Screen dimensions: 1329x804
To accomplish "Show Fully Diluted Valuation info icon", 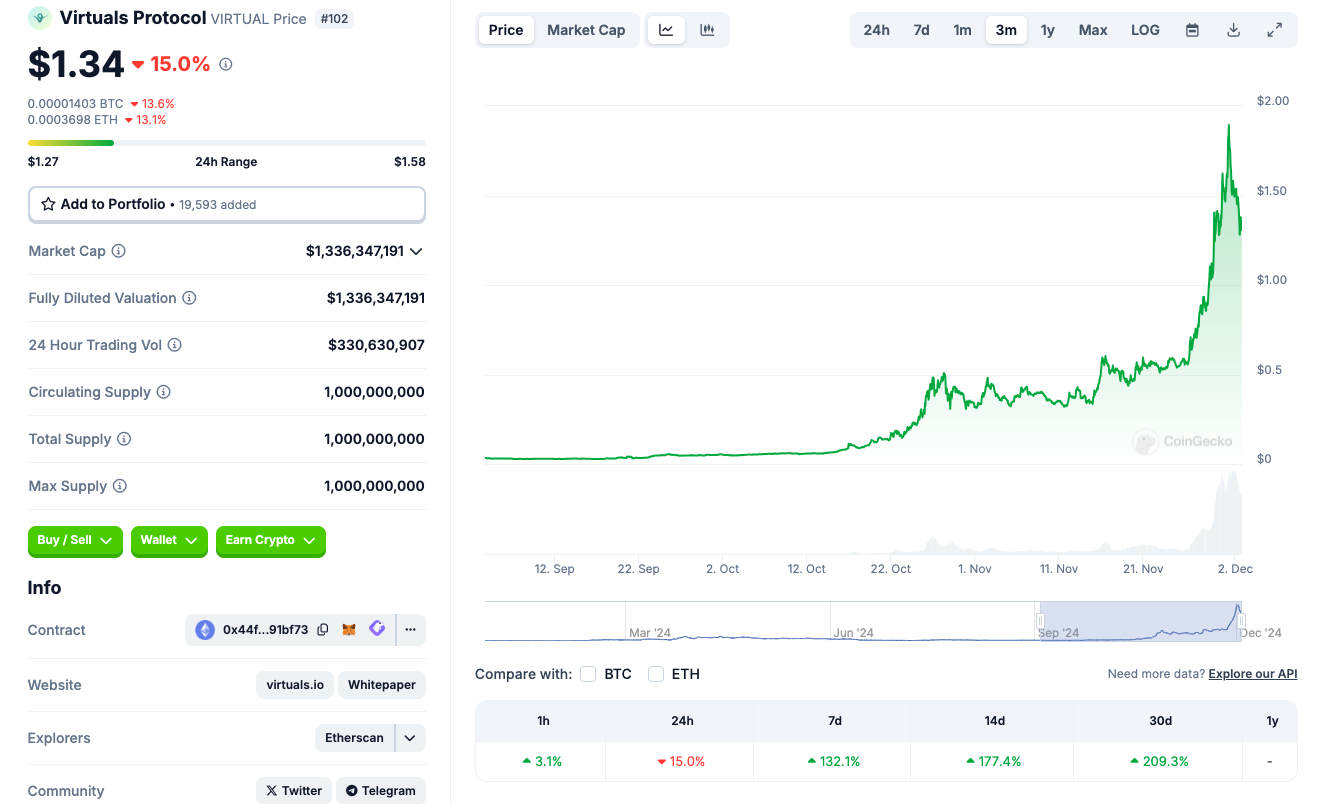I will tap(189, 298).
